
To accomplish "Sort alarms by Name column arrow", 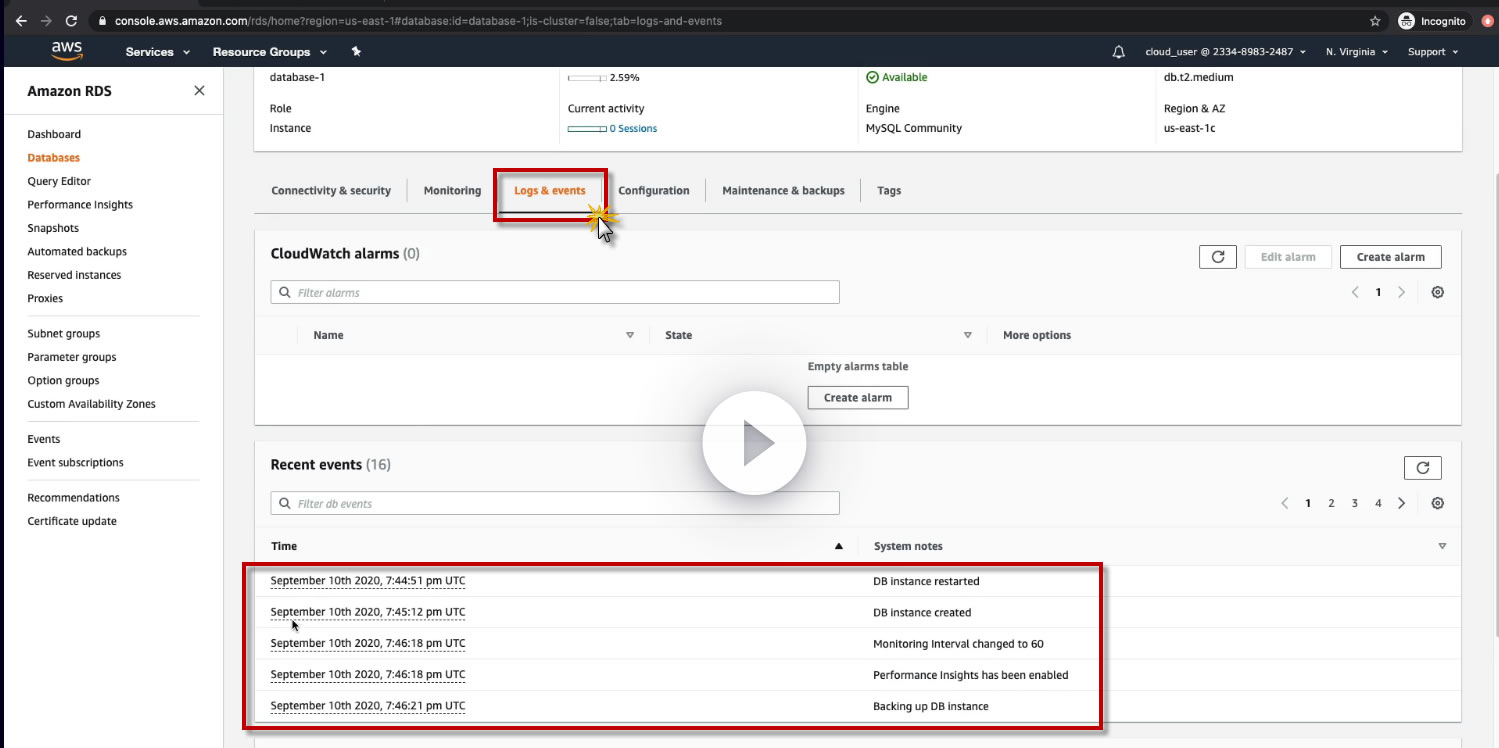I will pyautogui.click(x=630, y=335).
